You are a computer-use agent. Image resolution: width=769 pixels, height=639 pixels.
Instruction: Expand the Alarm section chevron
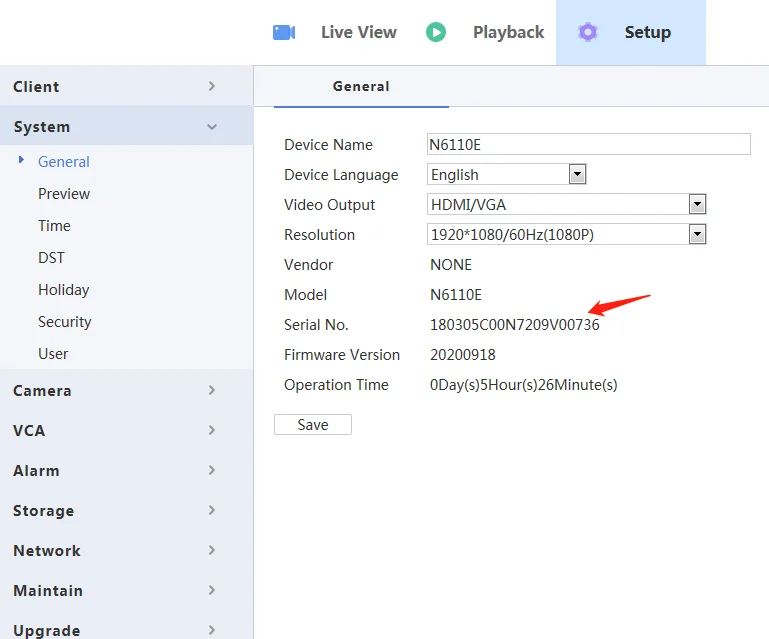coord(212,470)
